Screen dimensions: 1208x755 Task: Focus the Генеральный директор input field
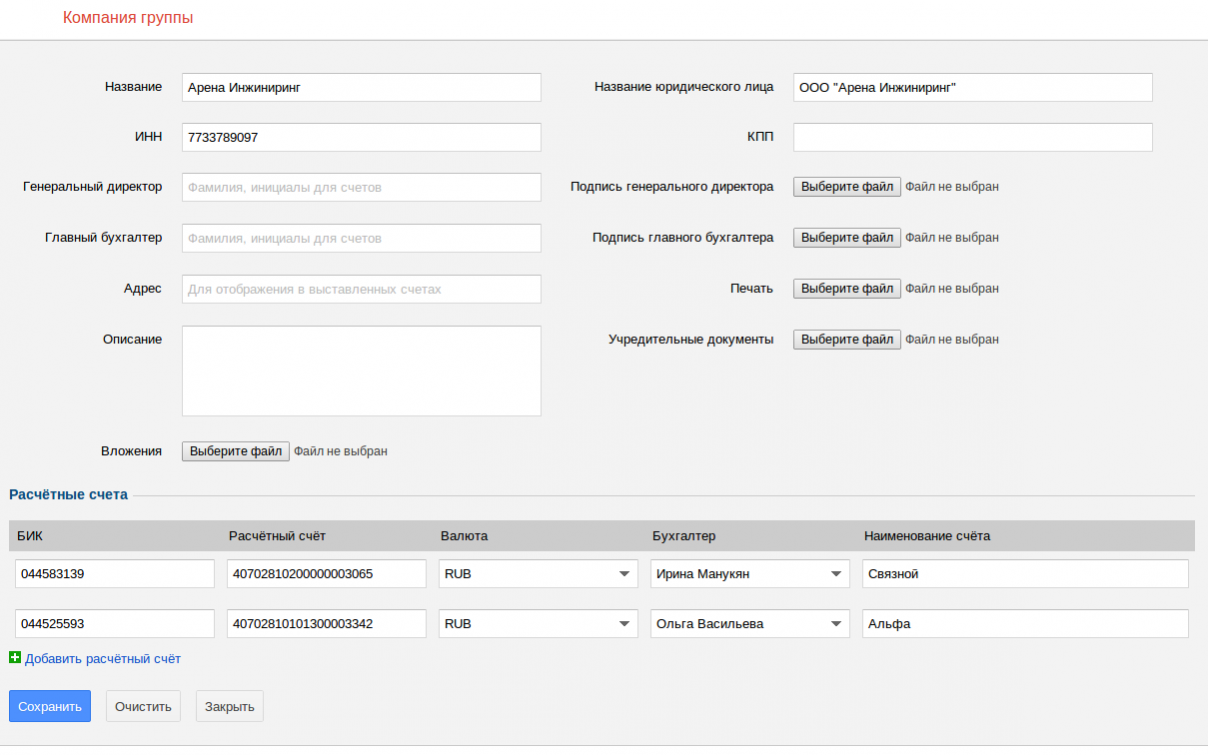(361, 187)
